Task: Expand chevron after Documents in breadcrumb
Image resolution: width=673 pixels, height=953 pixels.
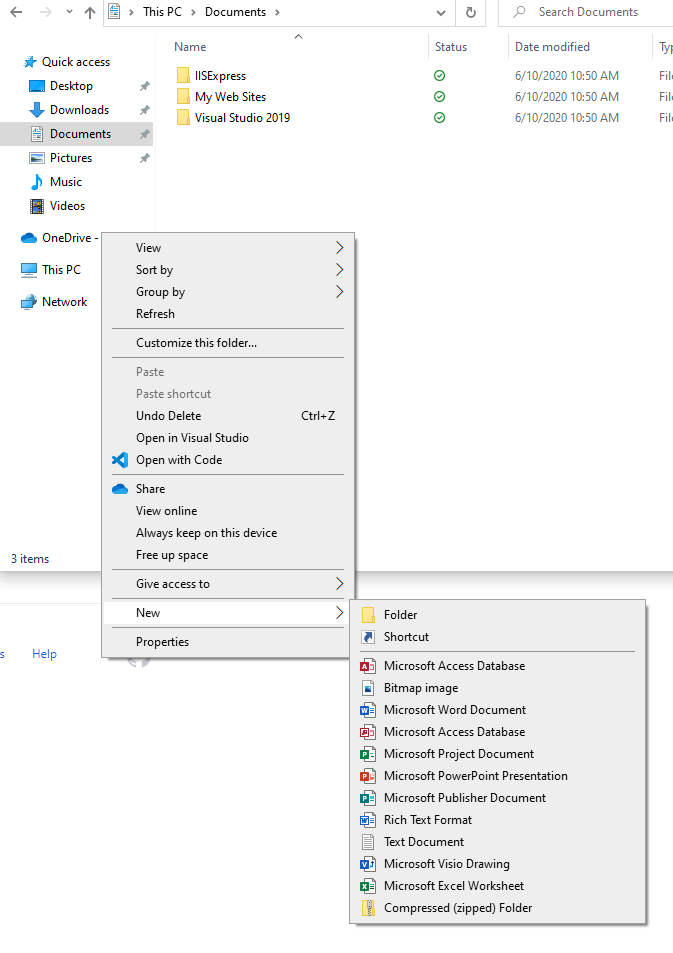Action: 277,12
